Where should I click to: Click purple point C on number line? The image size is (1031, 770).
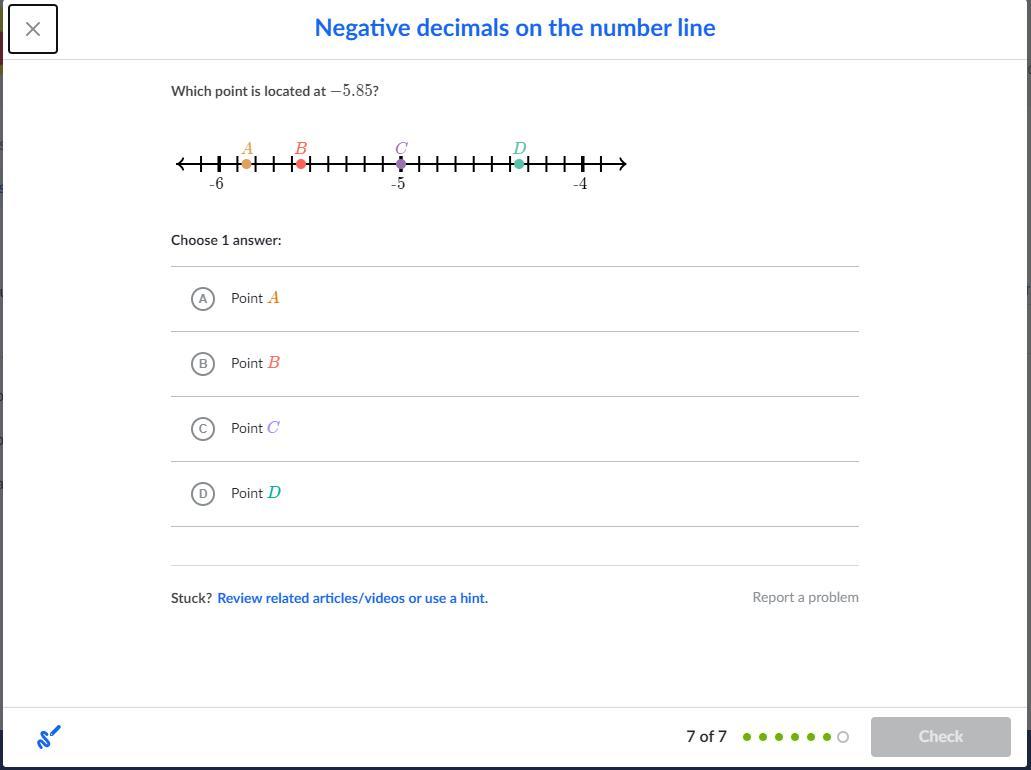pos(401,164)
